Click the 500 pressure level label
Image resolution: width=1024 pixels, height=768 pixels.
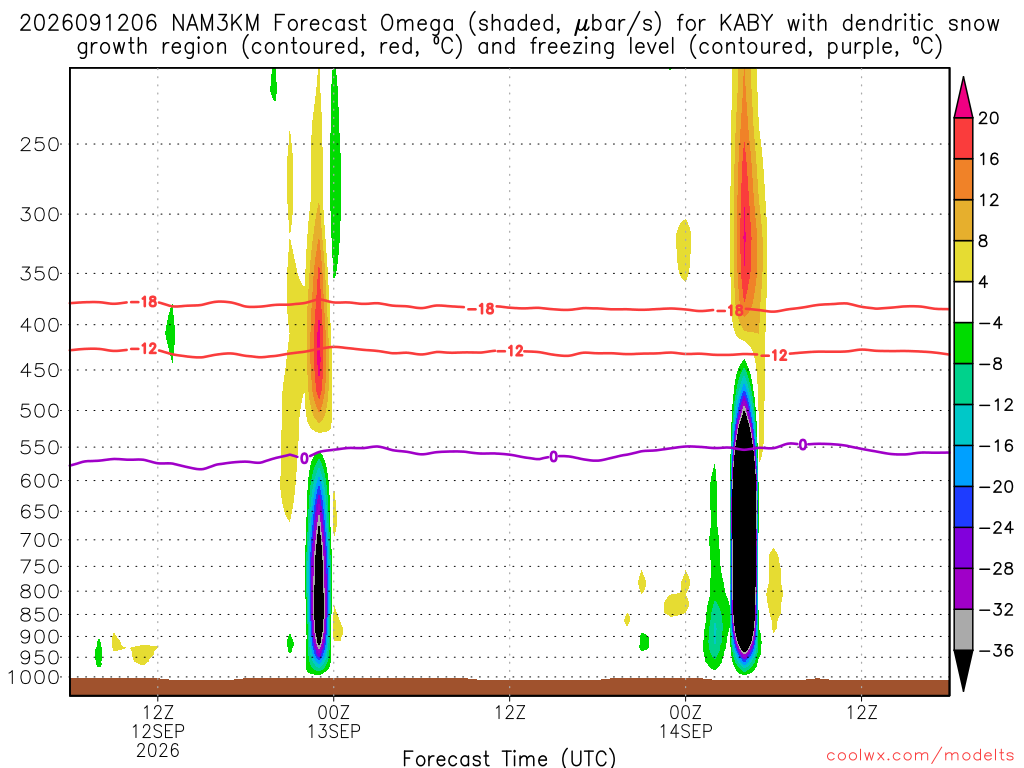(x=40, y=411)
